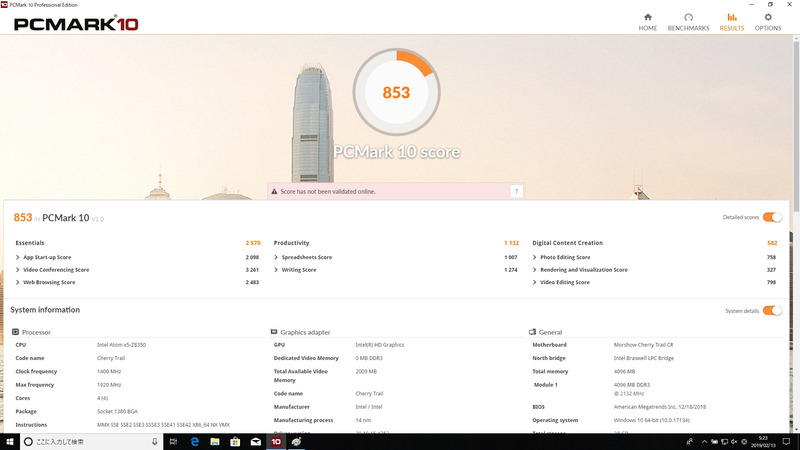800x450 pixels.
Task: Click the Motherboard value Morshow Cherry Trail CR
Action: click(x=643, y=345)
